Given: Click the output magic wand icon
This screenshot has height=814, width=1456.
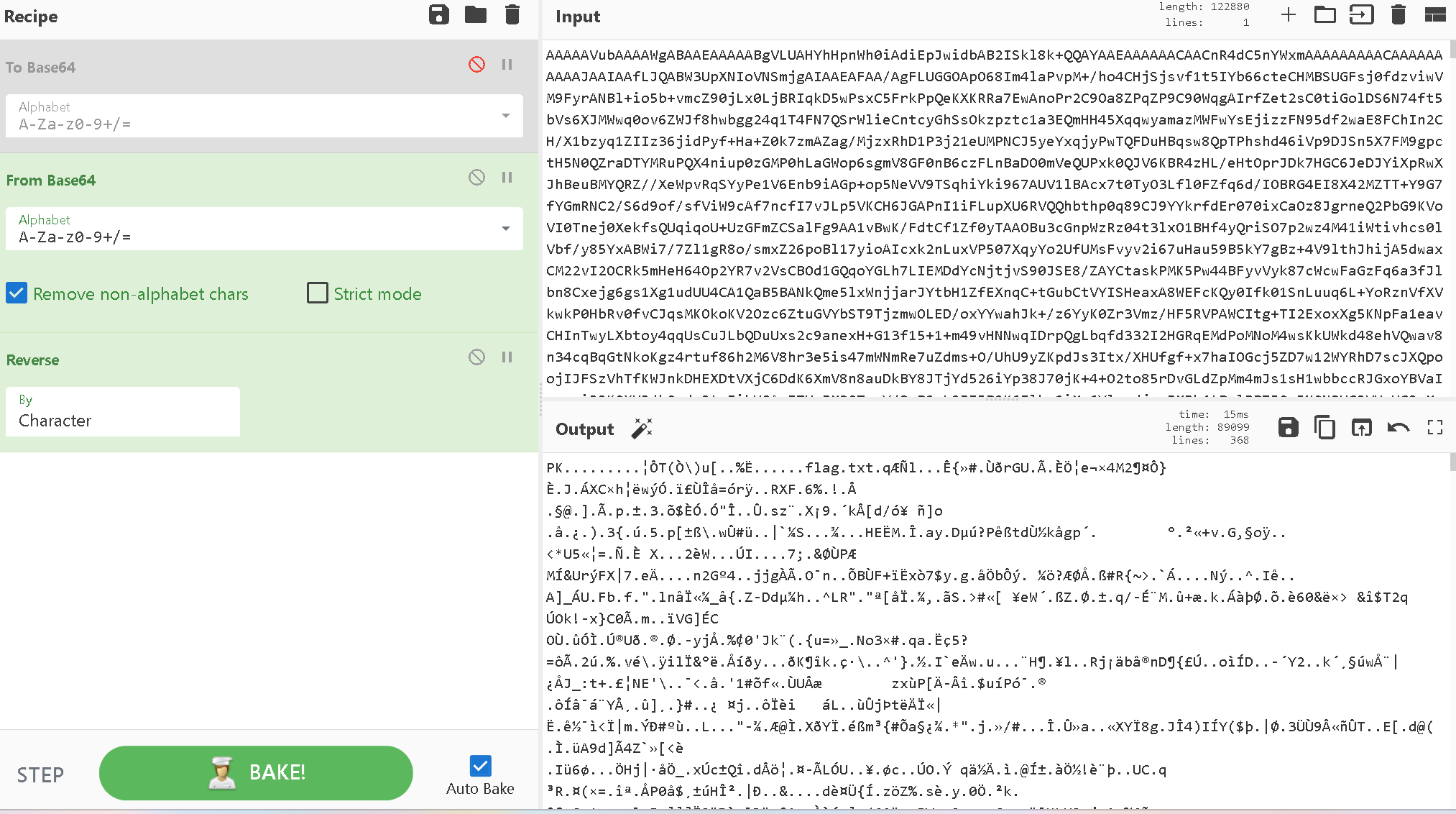Looking at the screenshot, I should 641,429.
